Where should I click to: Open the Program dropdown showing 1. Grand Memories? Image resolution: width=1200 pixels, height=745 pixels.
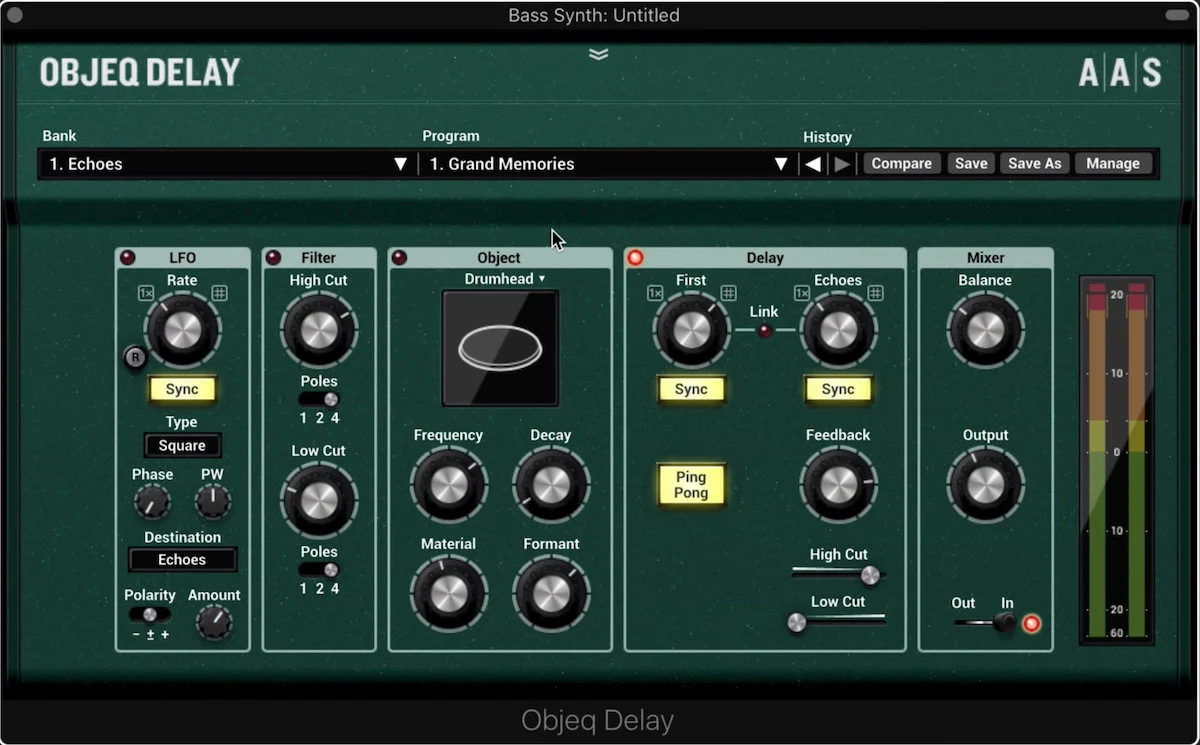[x=608, y=164]
